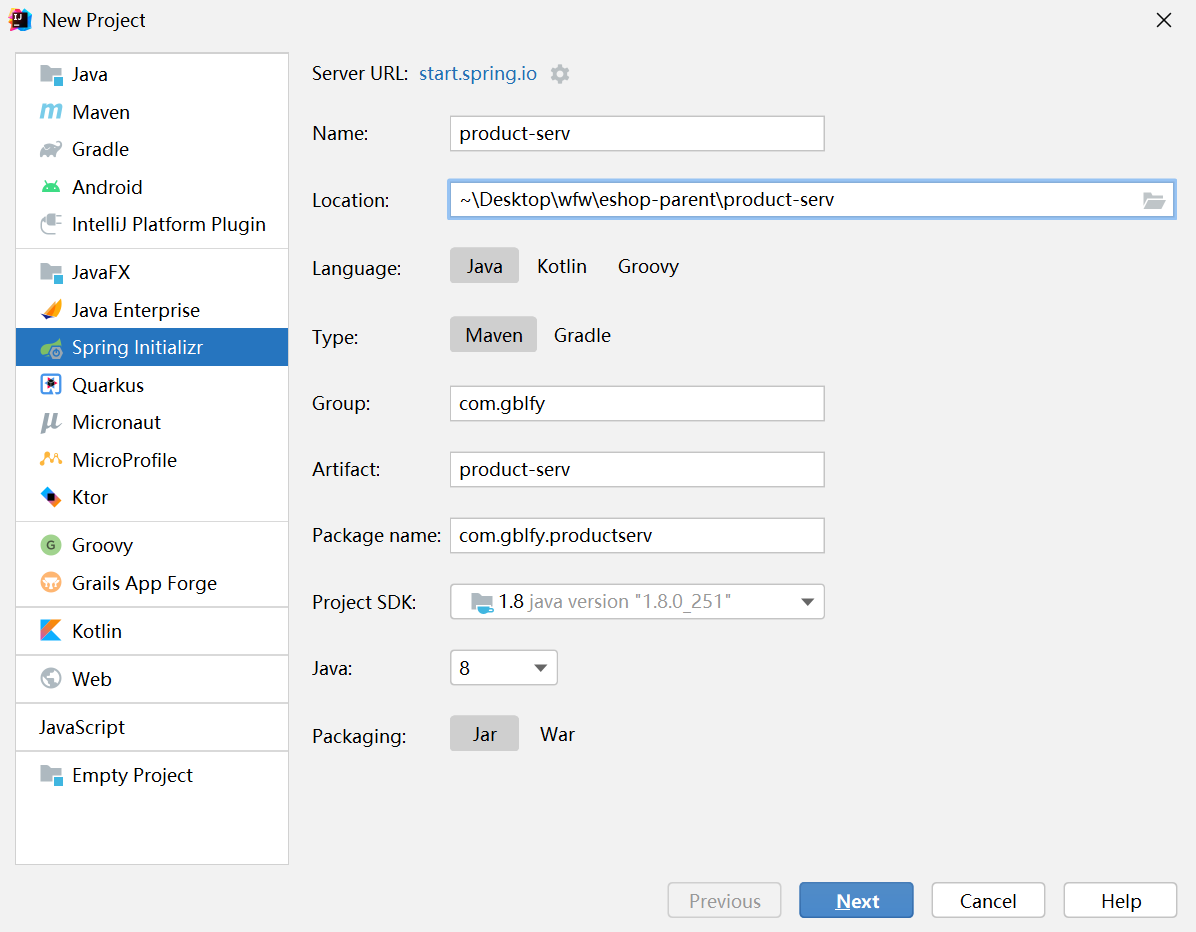The height and width of the screenshot is (932, 1196).
Task: Click the Android robot icon
Action: 51,187
